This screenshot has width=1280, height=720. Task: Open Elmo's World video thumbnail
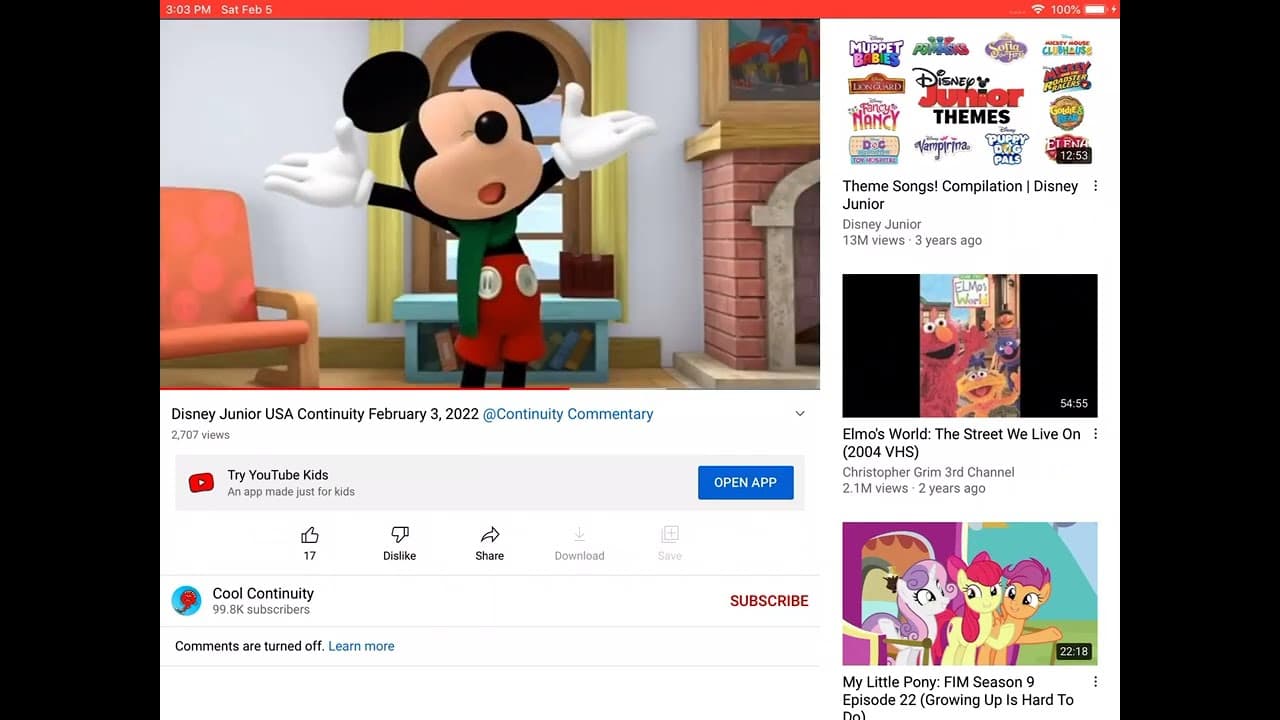pos(970,346)
